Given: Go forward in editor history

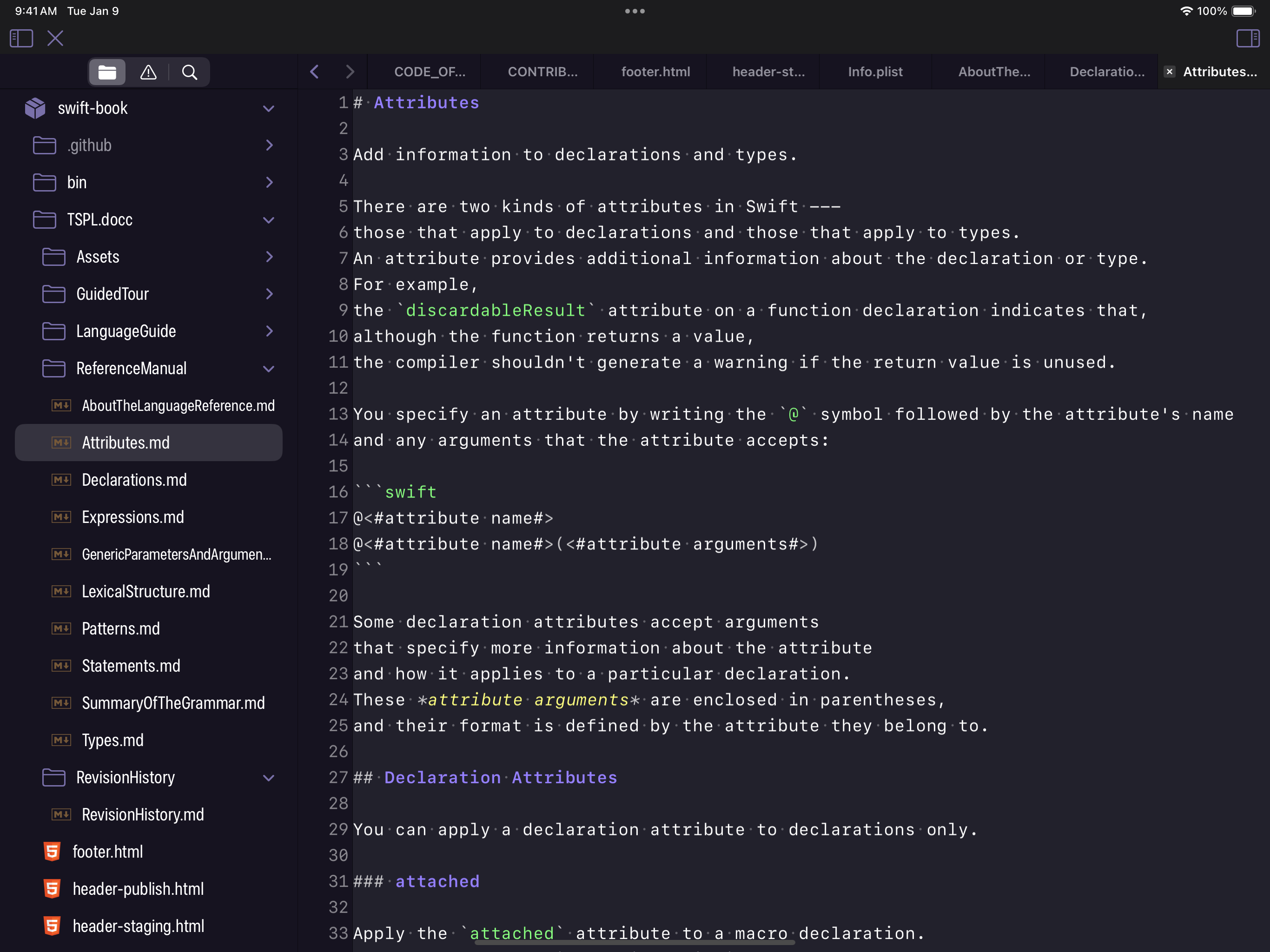Looking at the screenshot, I should pos(350,72).
